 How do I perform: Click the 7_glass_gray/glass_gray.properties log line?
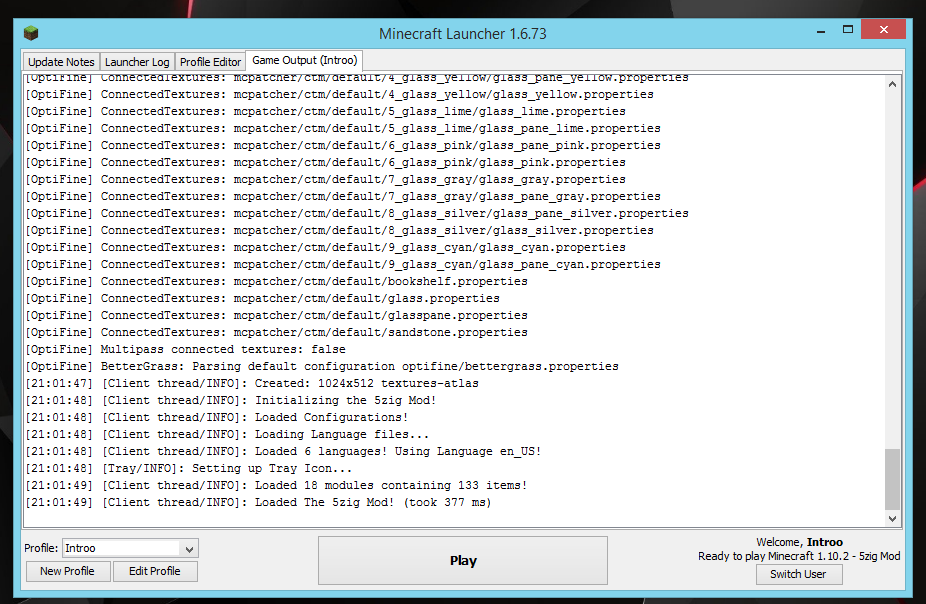(x=325, y=179)
